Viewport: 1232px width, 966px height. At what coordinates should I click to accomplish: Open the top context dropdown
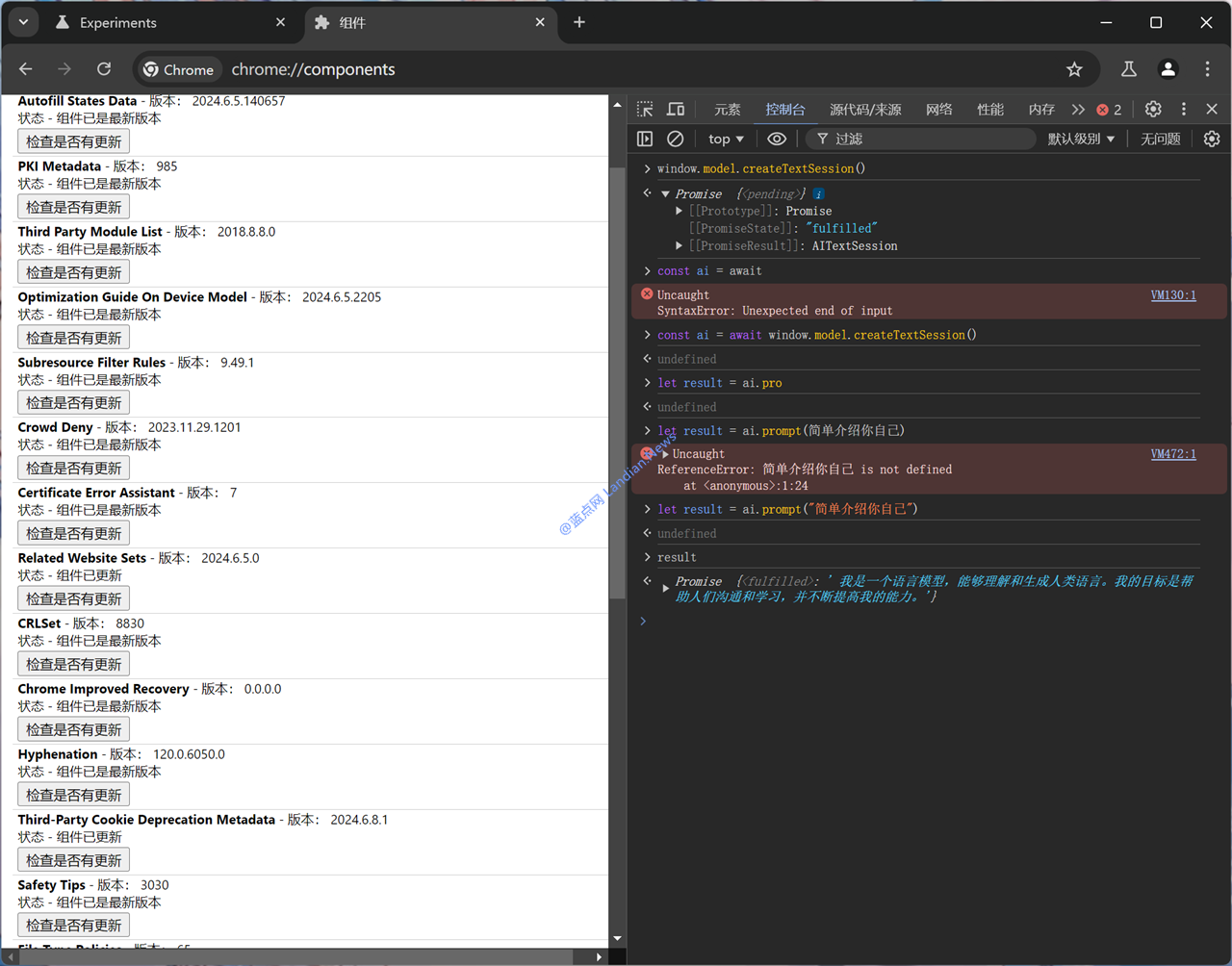coord(726,139)
